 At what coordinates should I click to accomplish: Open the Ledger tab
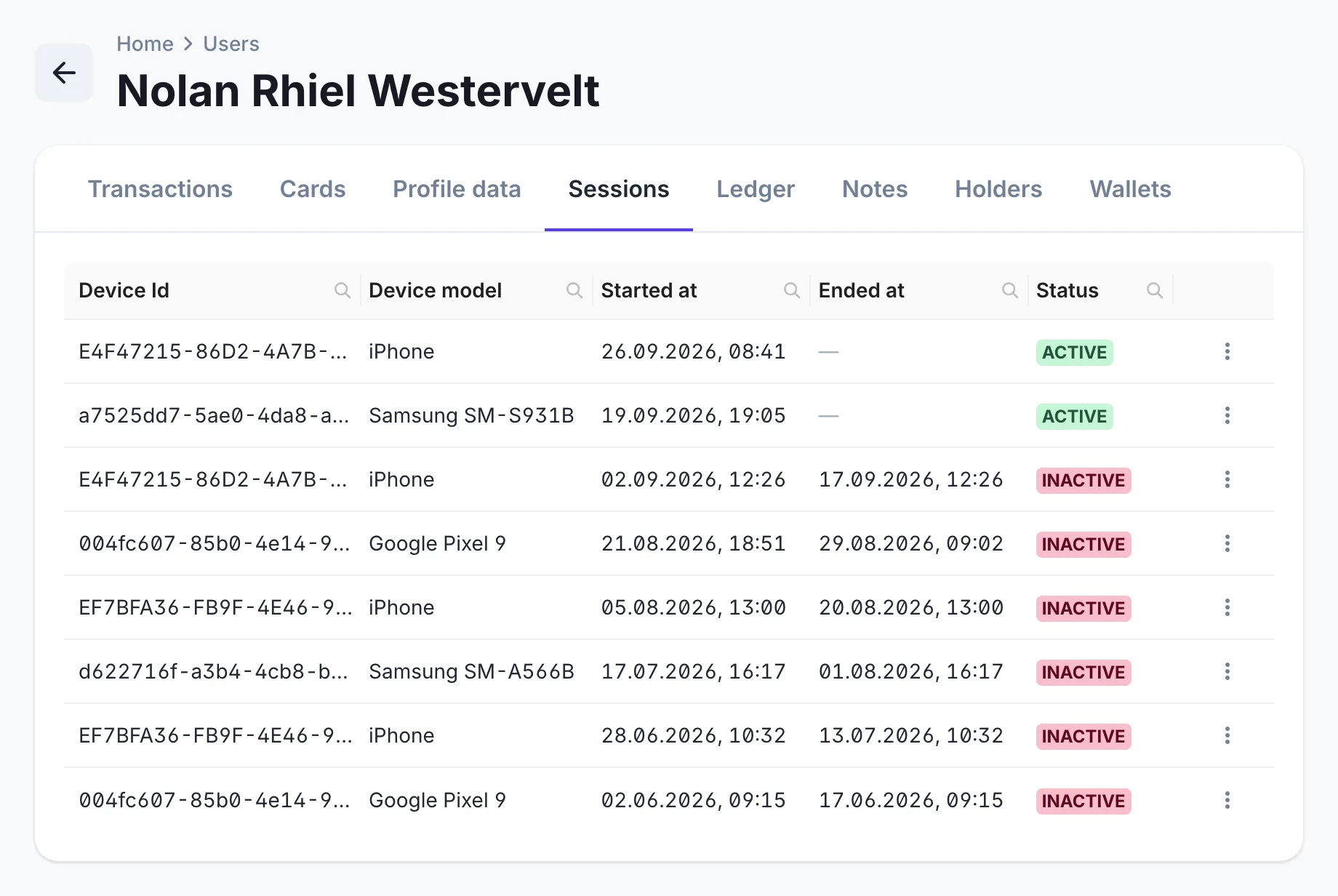point(756,189)
